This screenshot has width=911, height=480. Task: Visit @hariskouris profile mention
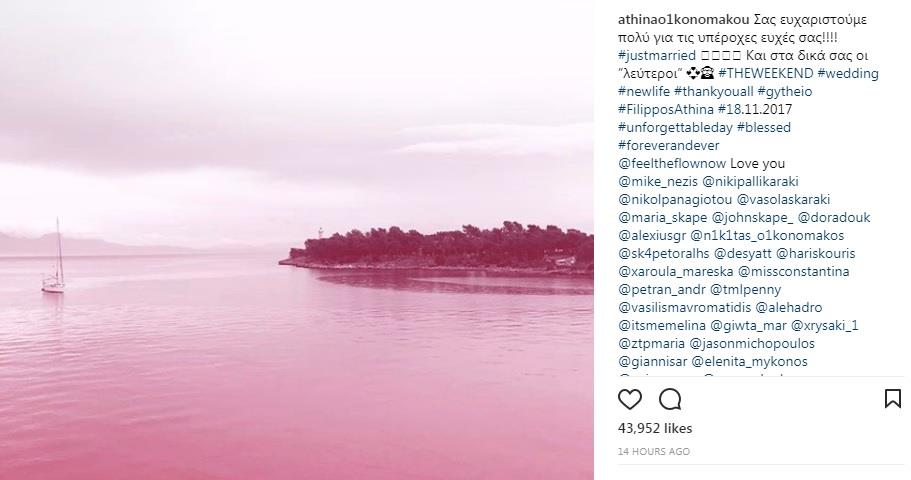(816, 253)
